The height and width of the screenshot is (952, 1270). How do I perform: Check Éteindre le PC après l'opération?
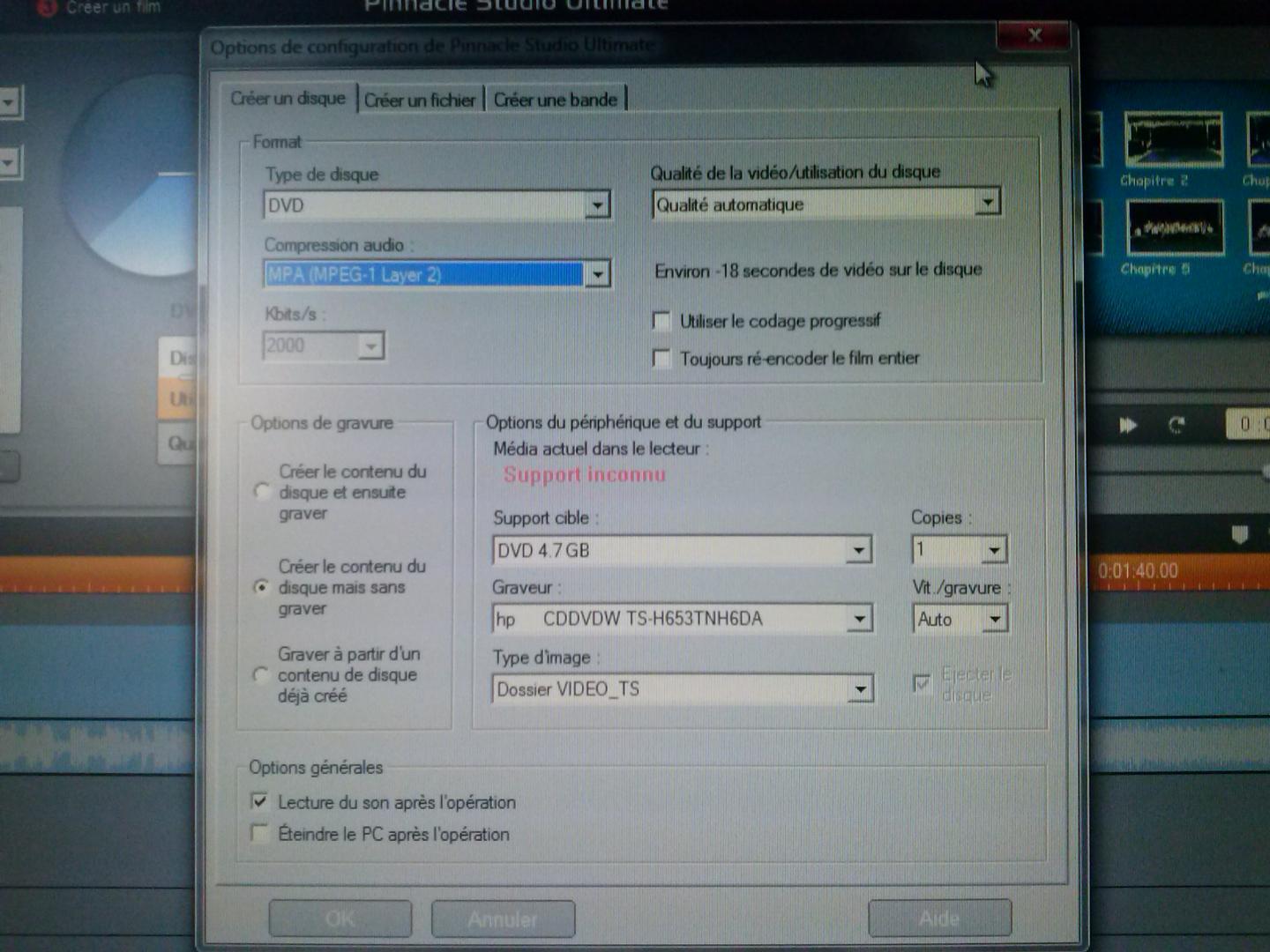click(x=259, y=833)
